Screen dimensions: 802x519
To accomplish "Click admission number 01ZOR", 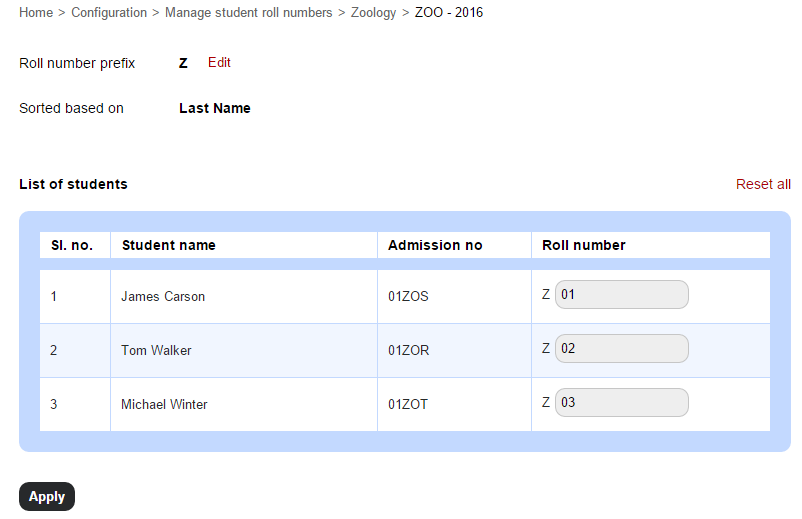I will (409, 351).
